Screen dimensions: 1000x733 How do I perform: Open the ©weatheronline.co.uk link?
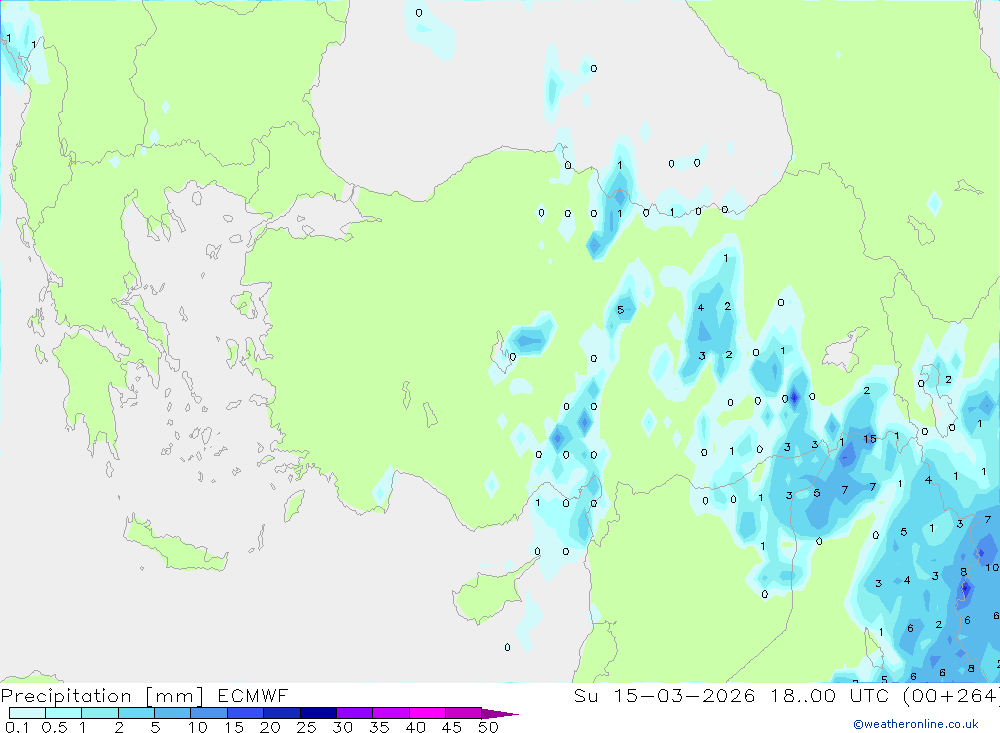pyautogui.click(x=916, y=724)
